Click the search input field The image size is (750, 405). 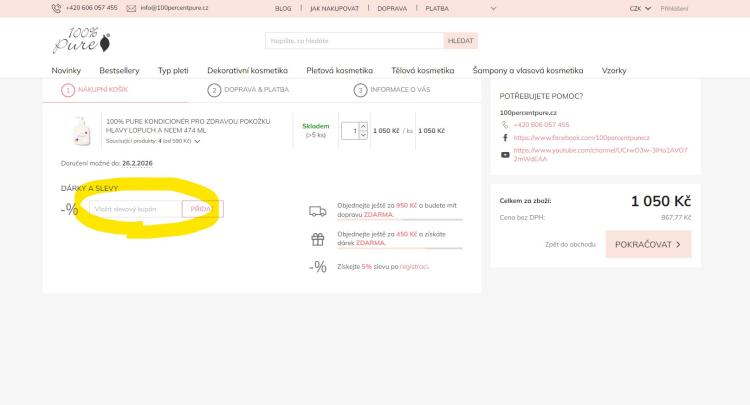354,41
